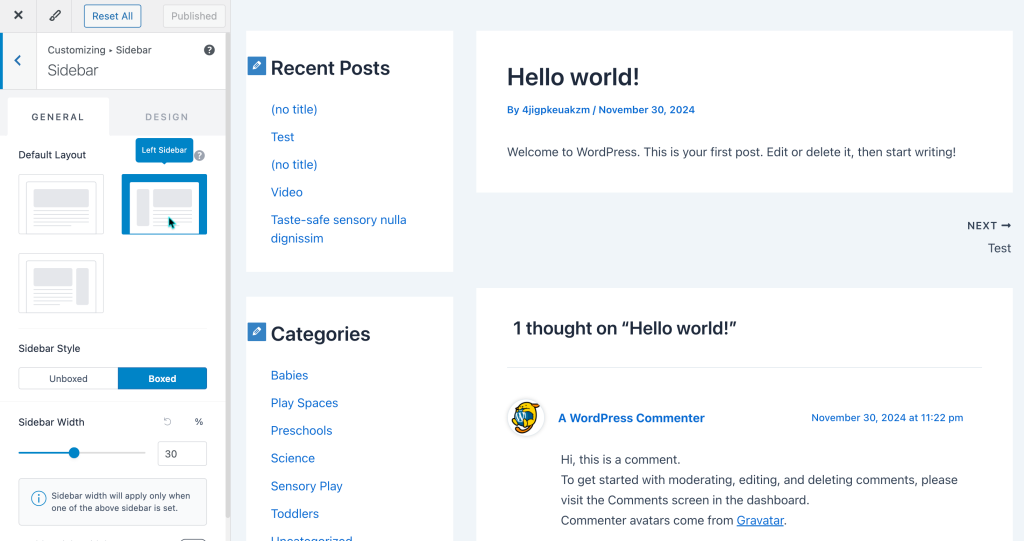The width and height of the screenshot is (1024, 541).
Task: Click the edit pencil for Recent Posts widget
Action: (x=257, y=66)
